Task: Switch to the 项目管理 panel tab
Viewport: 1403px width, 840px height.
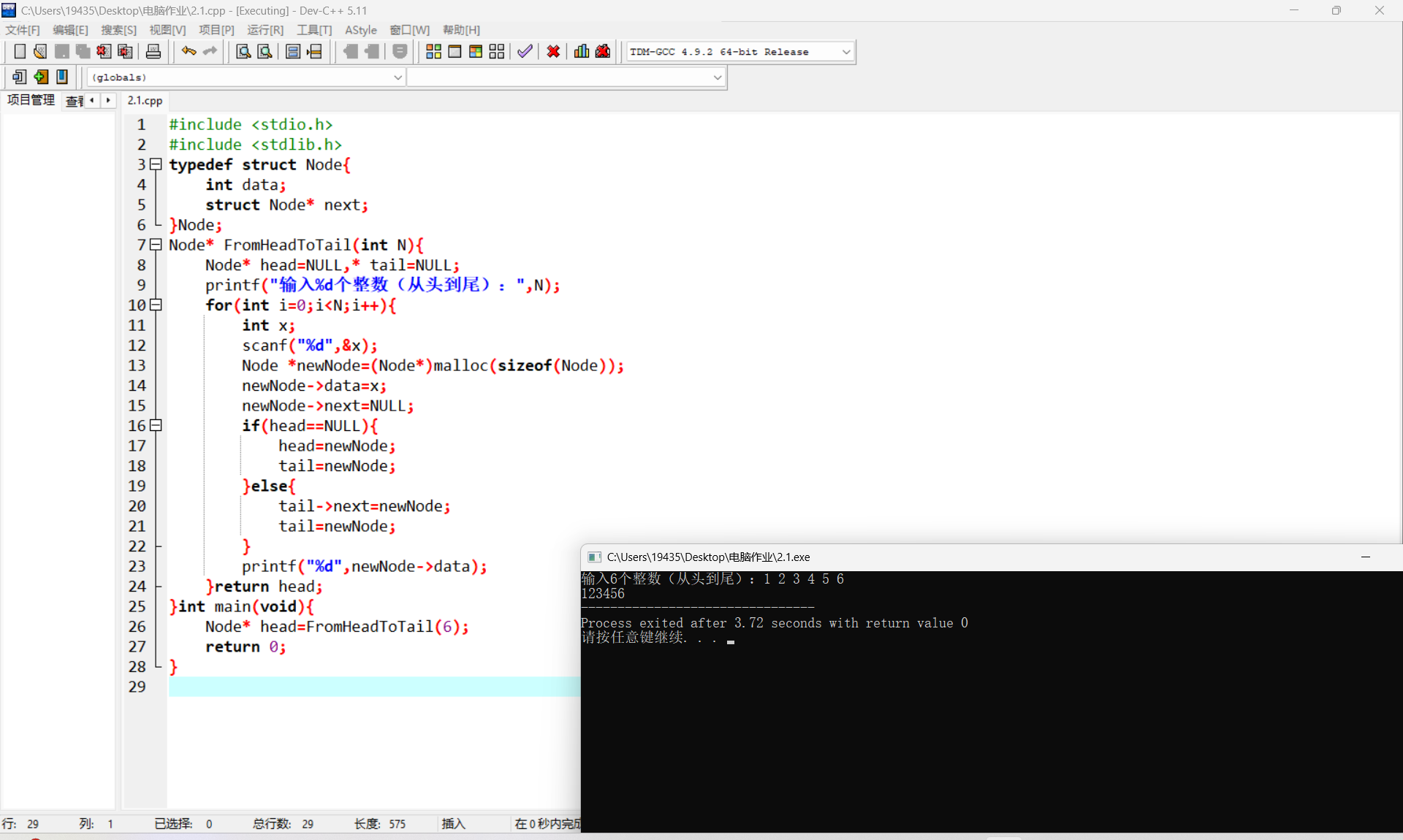Action: point(31,100)
